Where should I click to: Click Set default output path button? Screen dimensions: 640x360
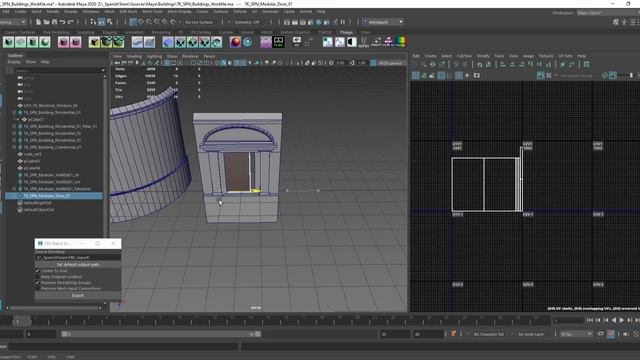click(x=78, y=264)
